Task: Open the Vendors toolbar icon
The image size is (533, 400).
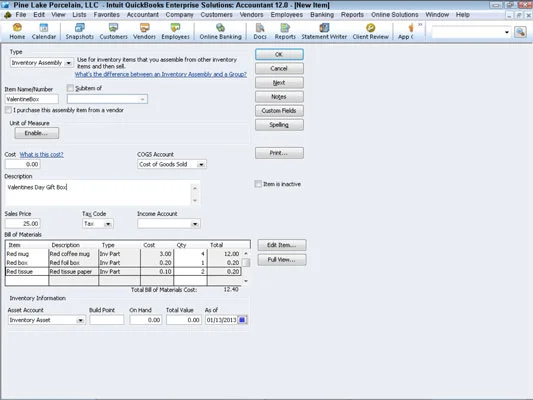Action: (144, 31)
